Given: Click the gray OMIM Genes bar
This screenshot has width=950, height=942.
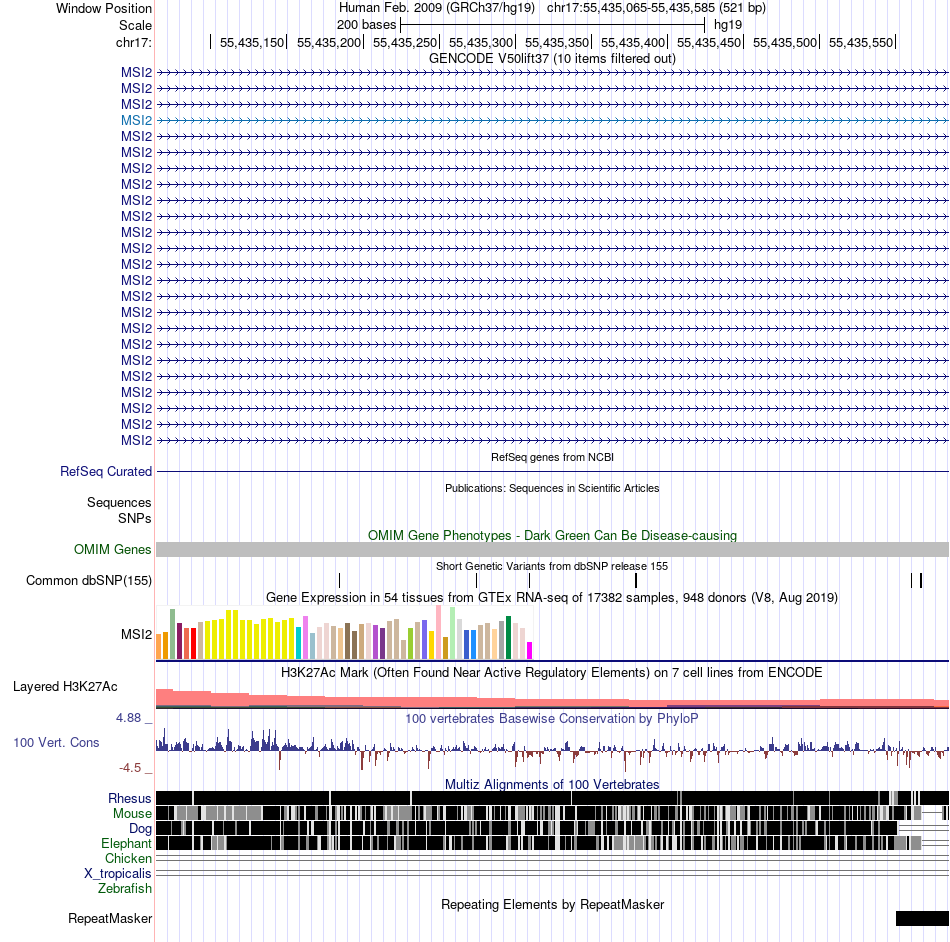Looking at the screenshot, I should [552, 549].
